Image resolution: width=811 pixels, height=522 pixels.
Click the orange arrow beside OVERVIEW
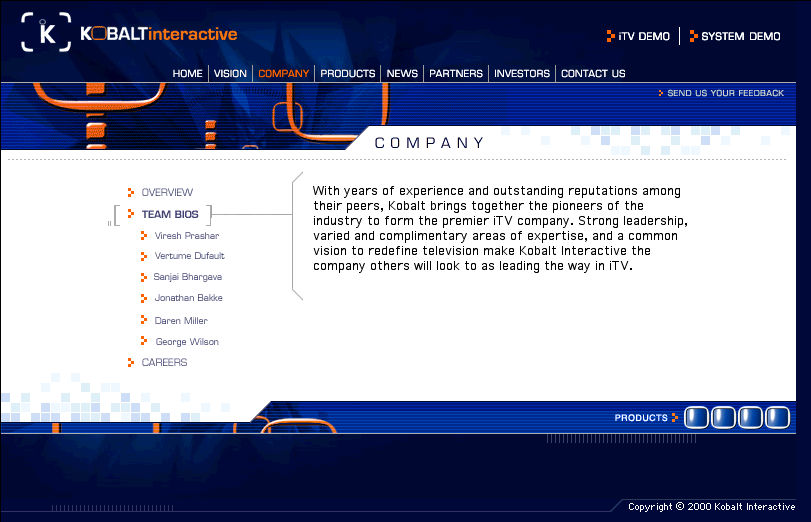pyautogui.click(x=131, y=192)
